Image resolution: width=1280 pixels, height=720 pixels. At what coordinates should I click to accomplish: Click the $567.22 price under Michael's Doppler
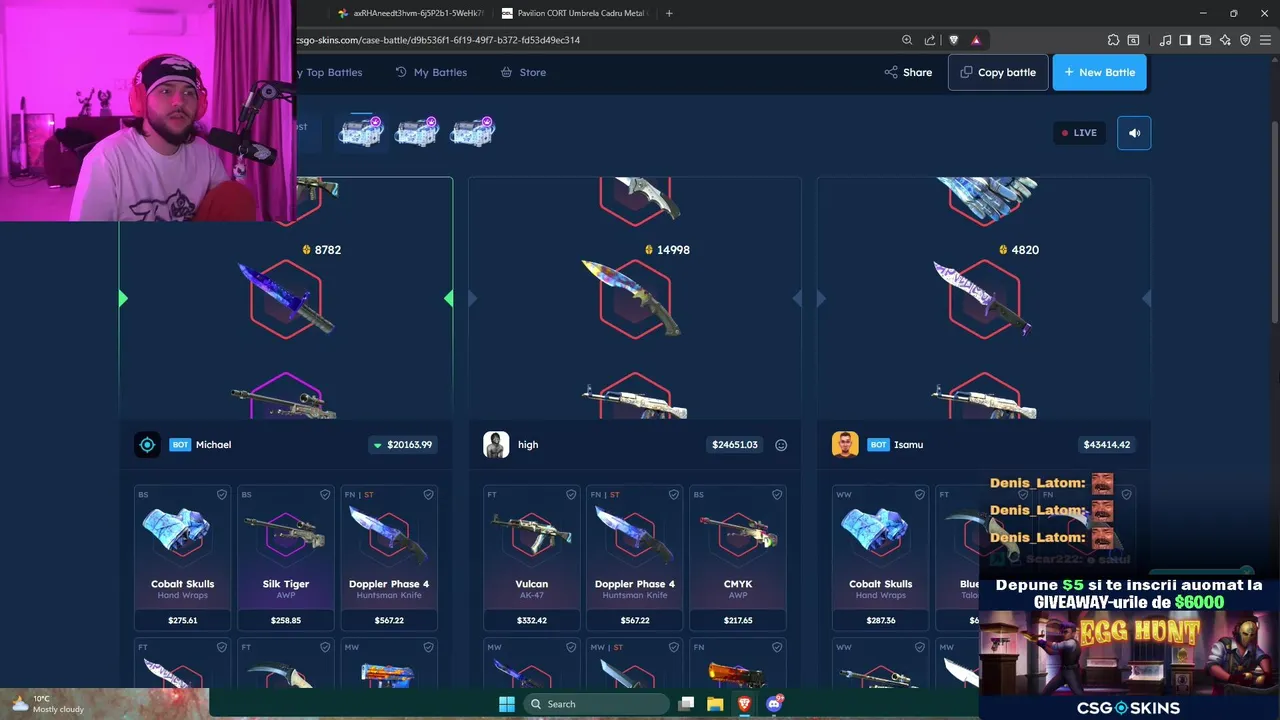click(389, 620)
